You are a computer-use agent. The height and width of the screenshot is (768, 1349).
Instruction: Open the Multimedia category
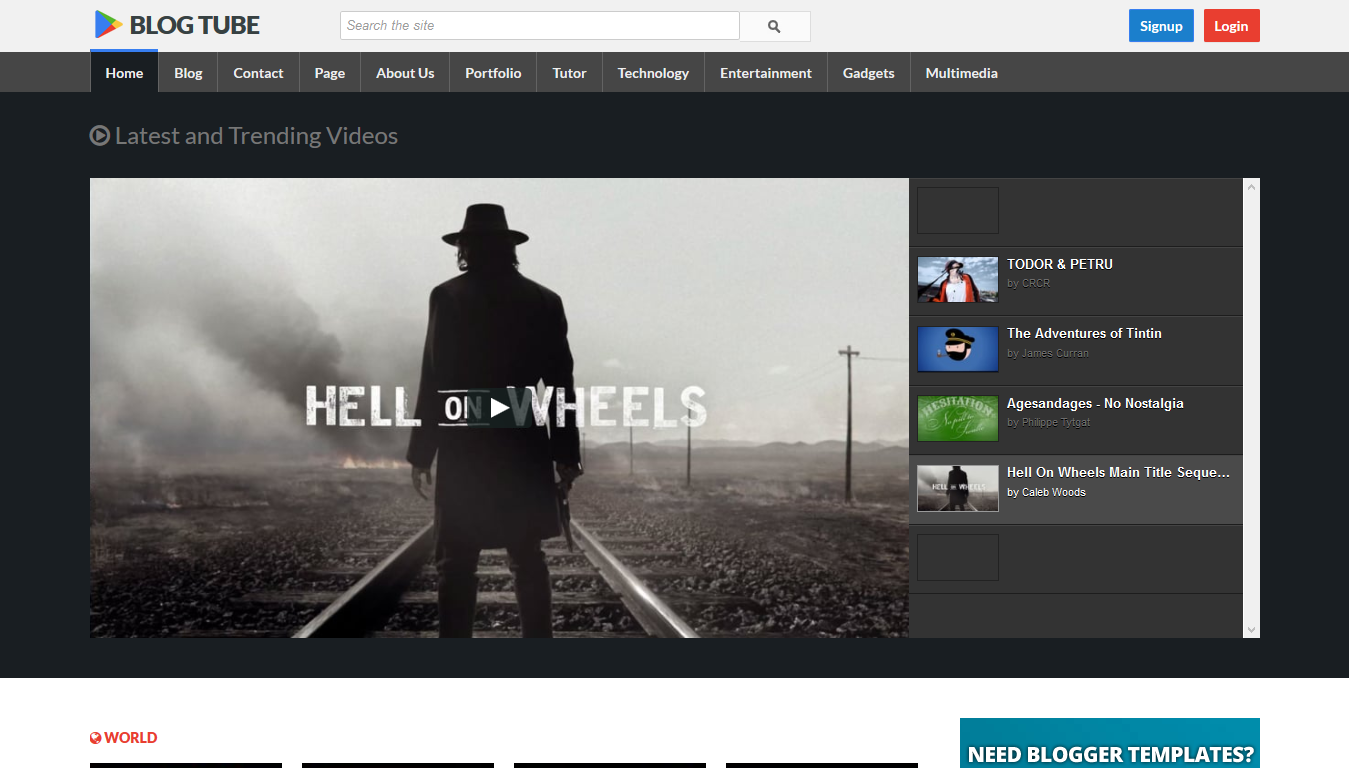coord(962,73)
